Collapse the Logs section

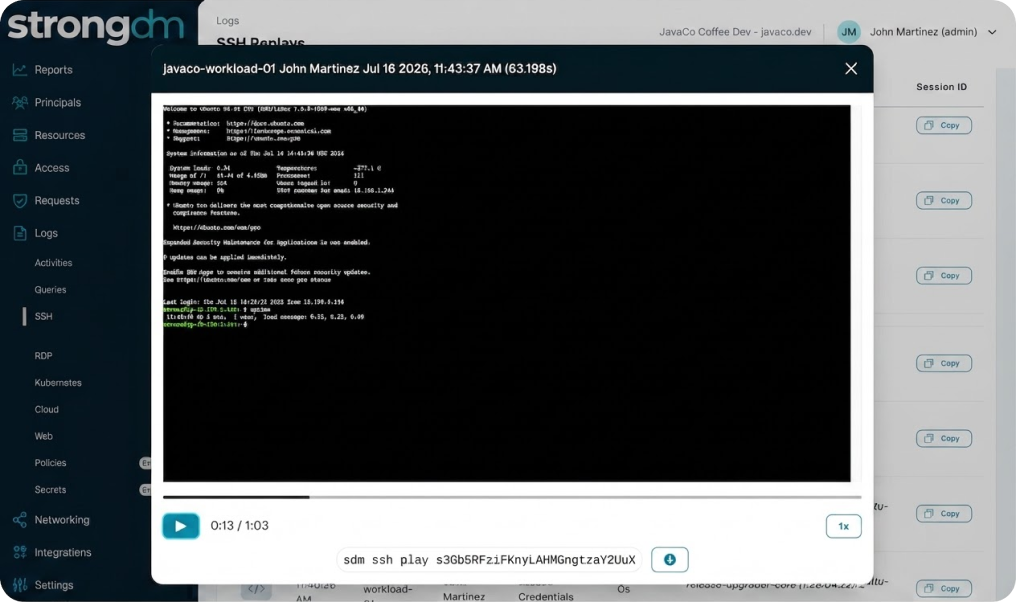point(46,233)
